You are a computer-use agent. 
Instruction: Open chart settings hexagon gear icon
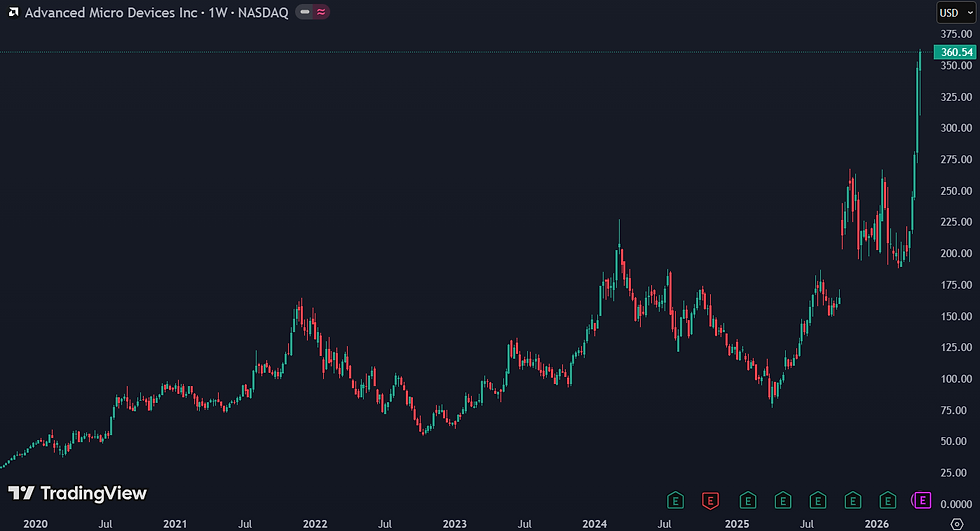(x=957, y=524)
